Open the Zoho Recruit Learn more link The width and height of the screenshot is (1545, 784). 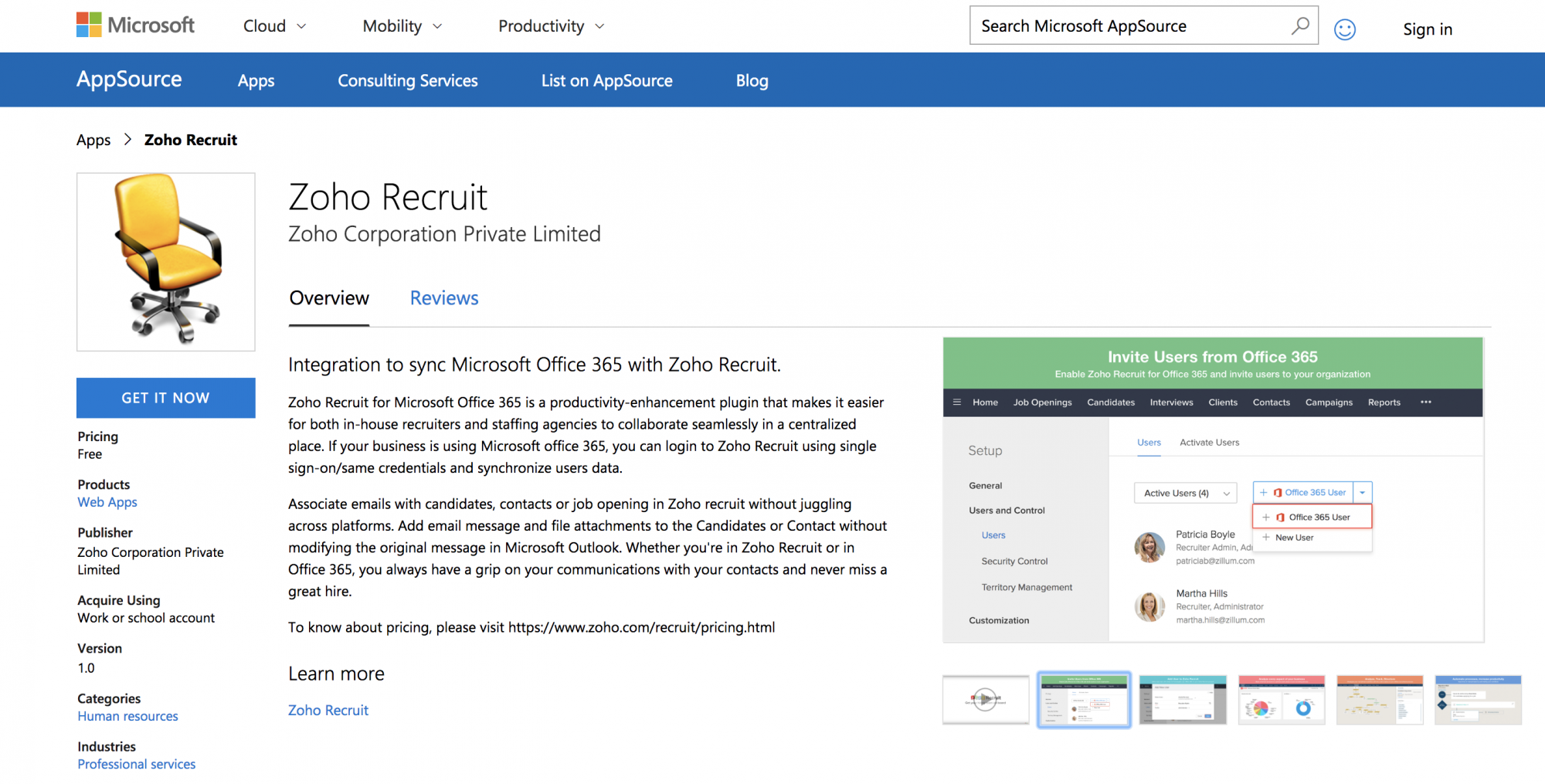click(x=328, y=710)
